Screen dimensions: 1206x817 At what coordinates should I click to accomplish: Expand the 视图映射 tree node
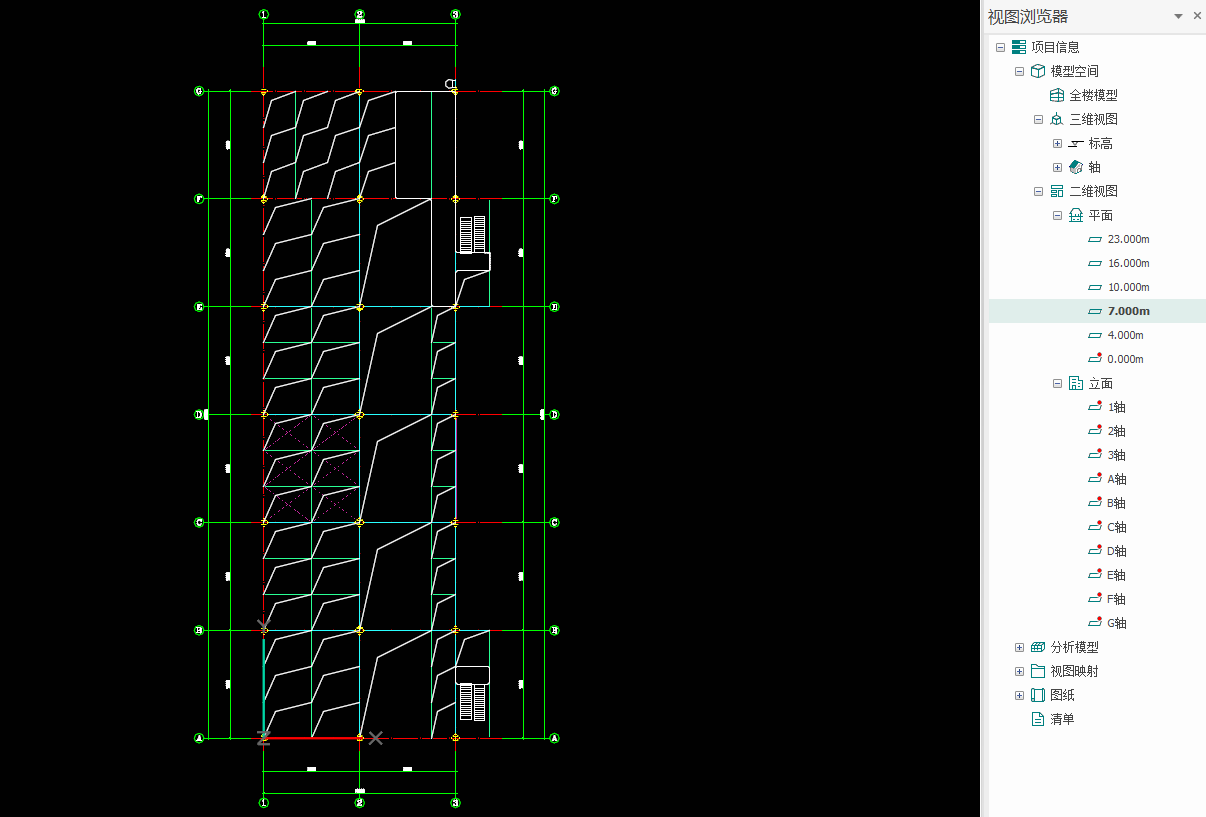point(1019,671)
